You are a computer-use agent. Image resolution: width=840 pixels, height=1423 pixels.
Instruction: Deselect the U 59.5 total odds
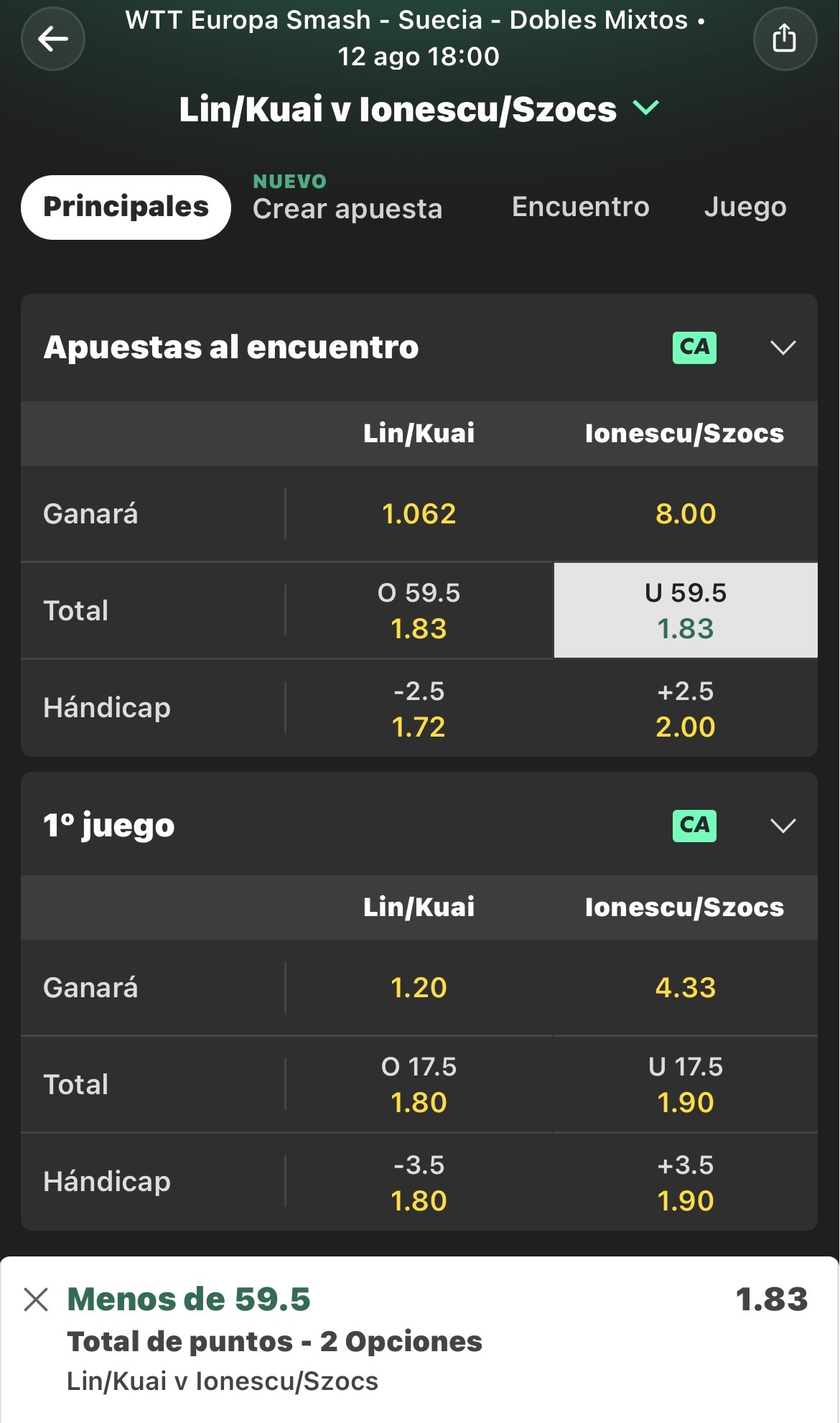point(686,610)
